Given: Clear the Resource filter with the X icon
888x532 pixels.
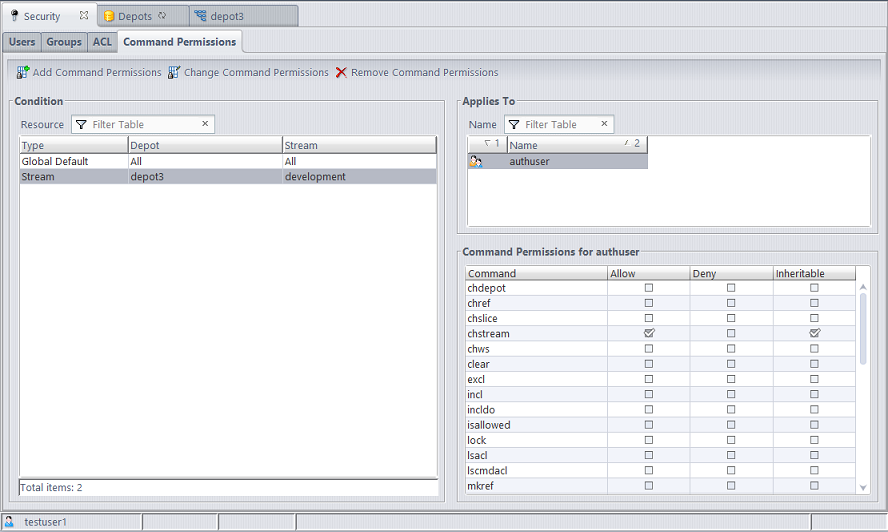Looking at the screenshot, I should (205, 124).
